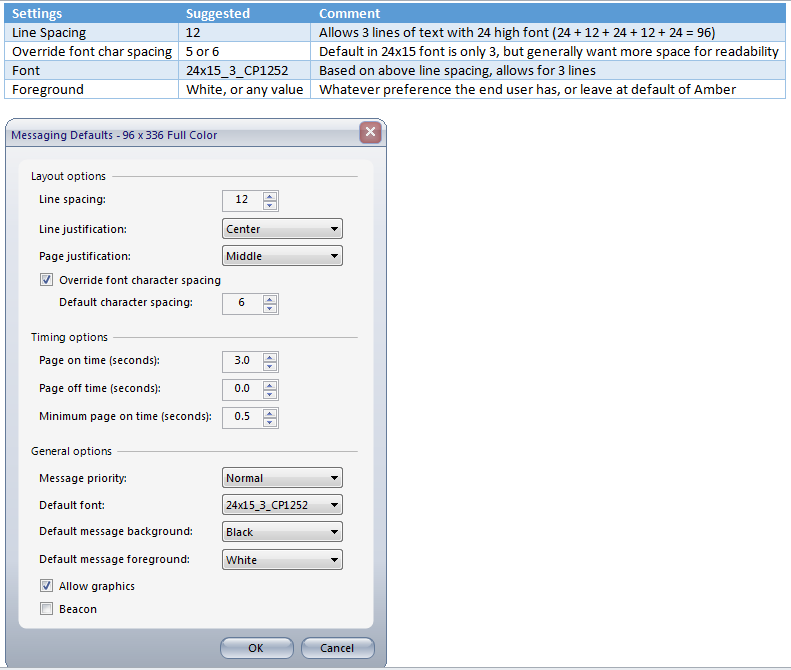Open the Line justification dropdown
The height and width of the screenshot is (670, 791).
tap(282, 229)
